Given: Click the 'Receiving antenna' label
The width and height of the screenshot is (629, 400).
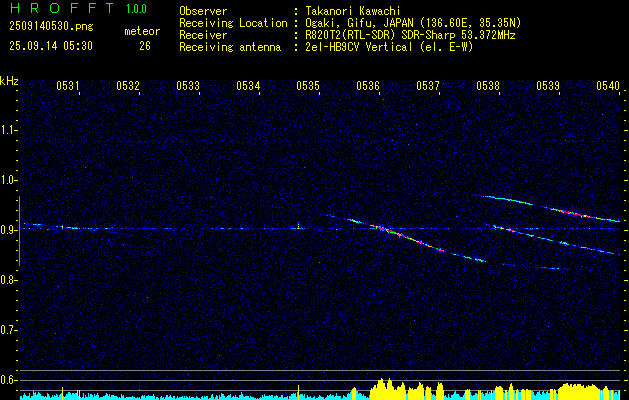Looking at the screenshot, I should point(230,47).
